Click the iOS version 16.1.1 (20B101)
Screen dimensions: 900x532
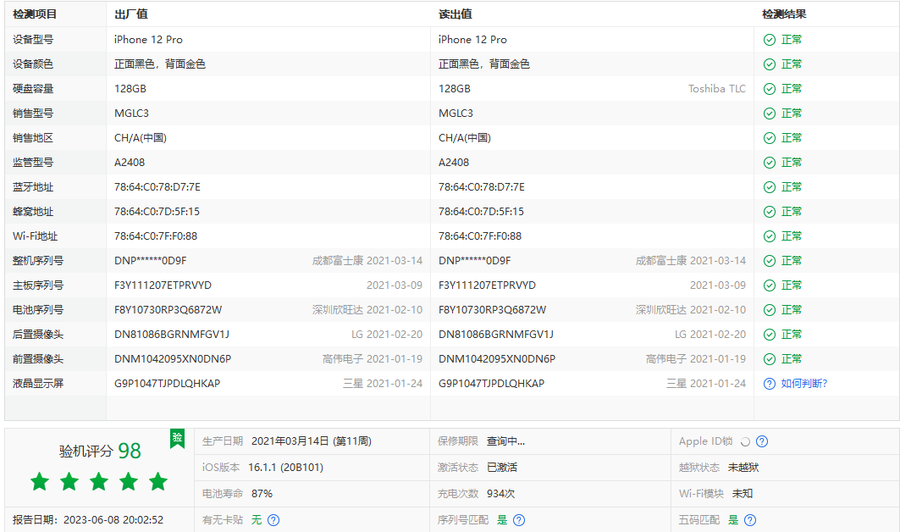coord(286,467)
